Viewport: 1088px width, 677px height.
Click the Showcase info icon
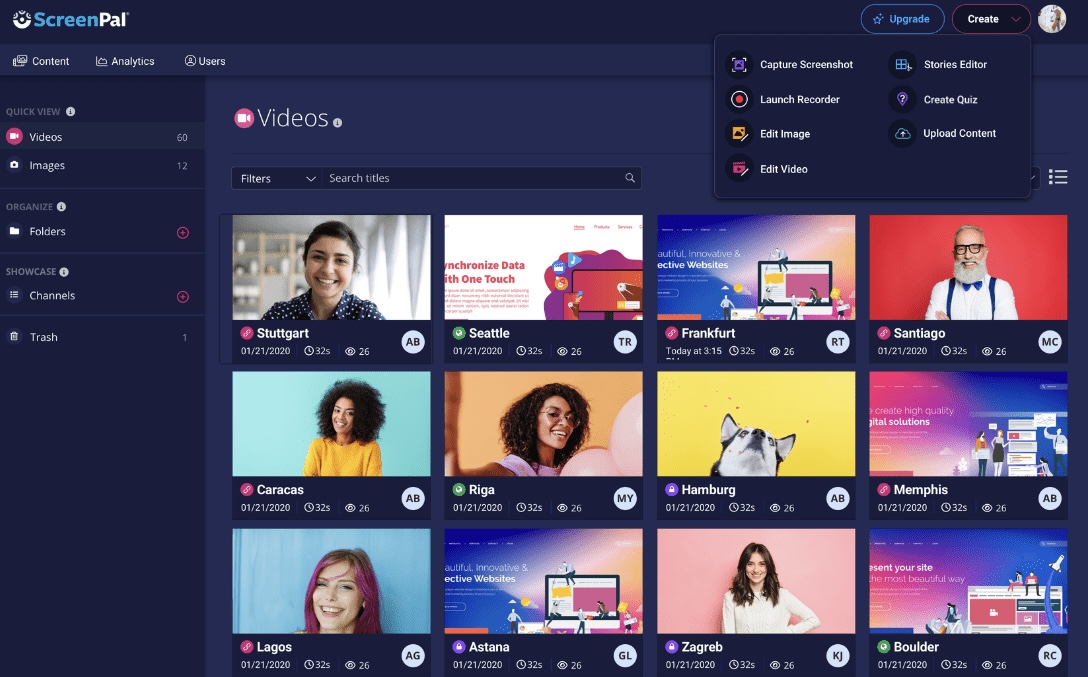pyautogui.click(x=64, y=272)
